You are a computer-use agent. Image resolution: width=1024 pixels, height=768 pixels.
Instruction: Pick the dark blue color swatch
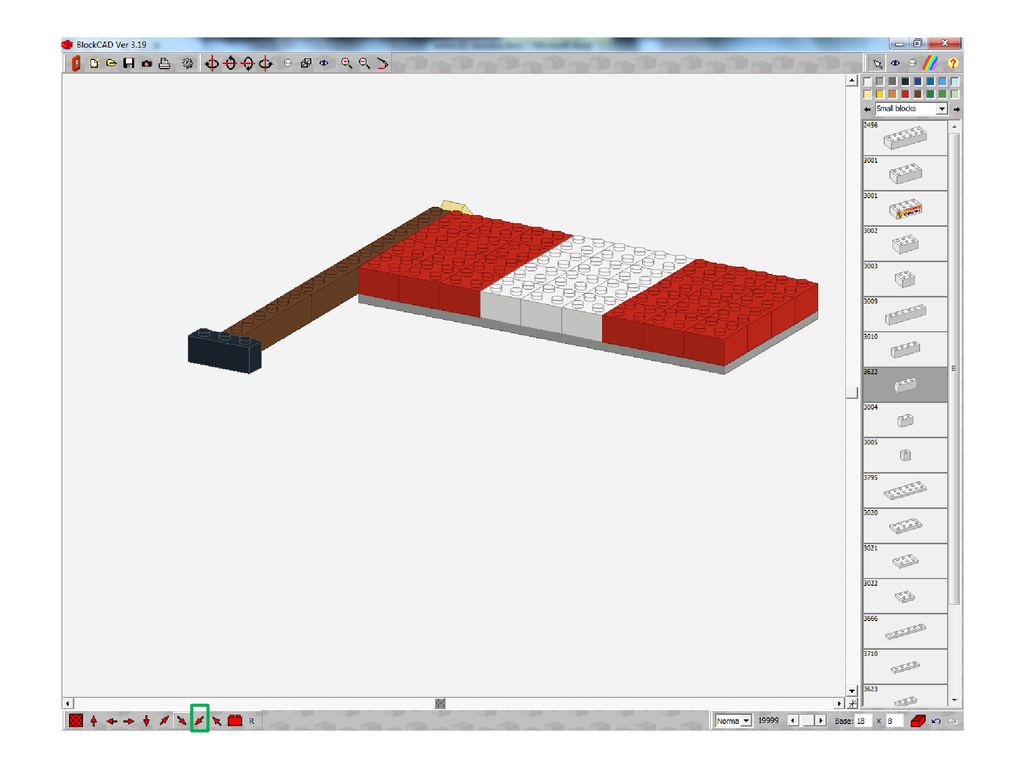tap(918, 82)
